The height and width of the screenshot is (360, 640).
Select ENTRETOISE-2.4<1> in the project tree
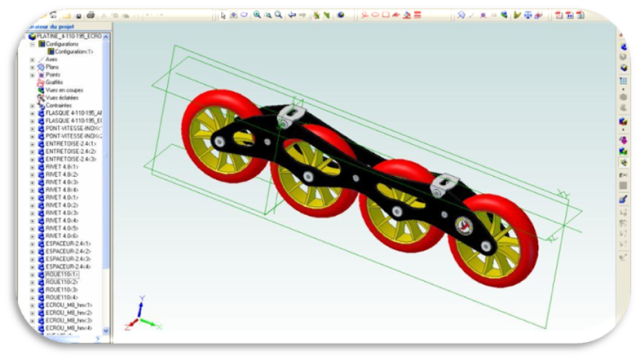click(71, 144)
